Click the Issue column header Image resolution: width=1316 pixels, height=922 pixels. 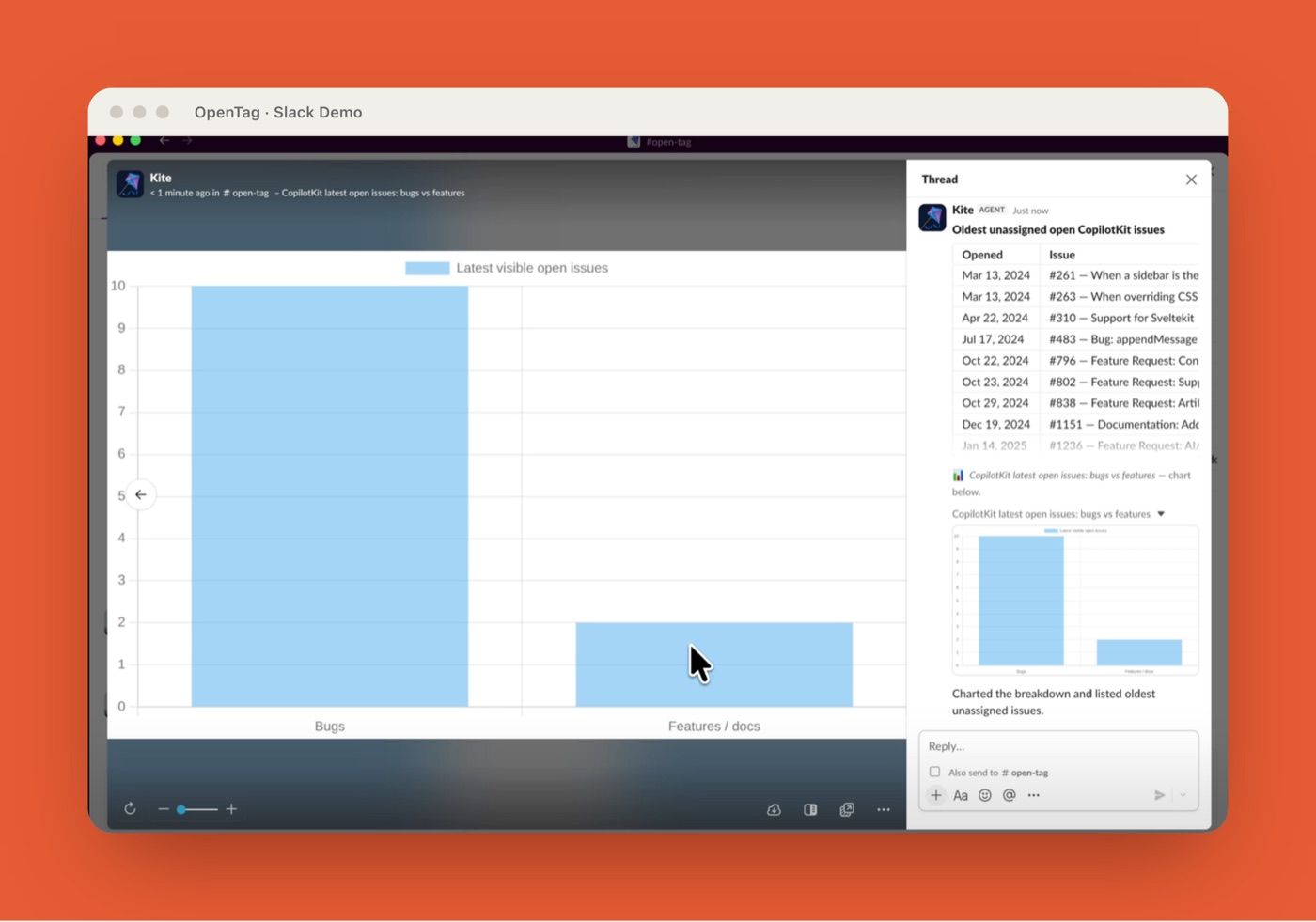click(x=1062, y=255)
